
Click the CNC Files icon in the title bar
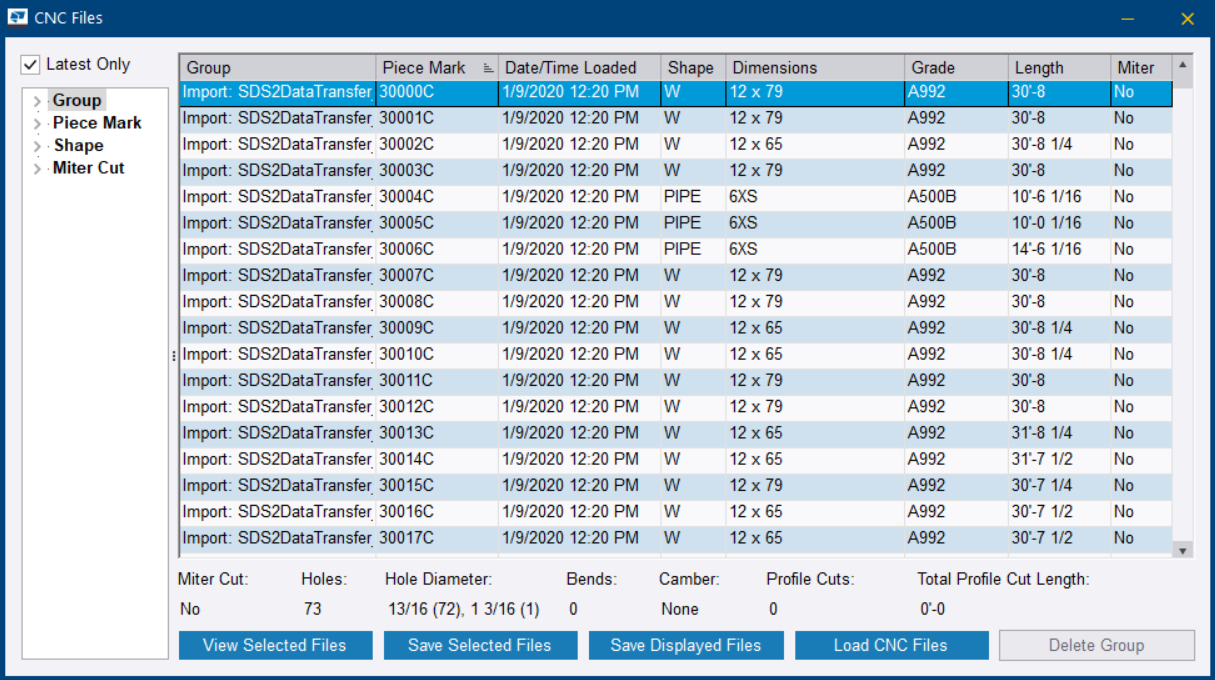click(16, 16)
